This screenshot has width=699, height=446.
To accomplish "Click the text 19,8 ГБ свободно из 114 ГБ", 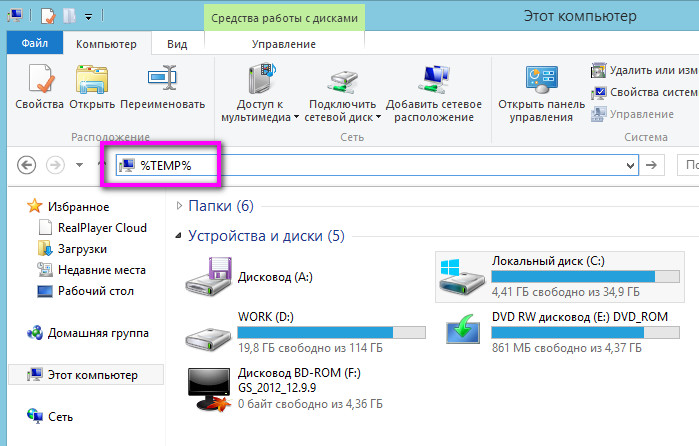I will click(310, 347).
